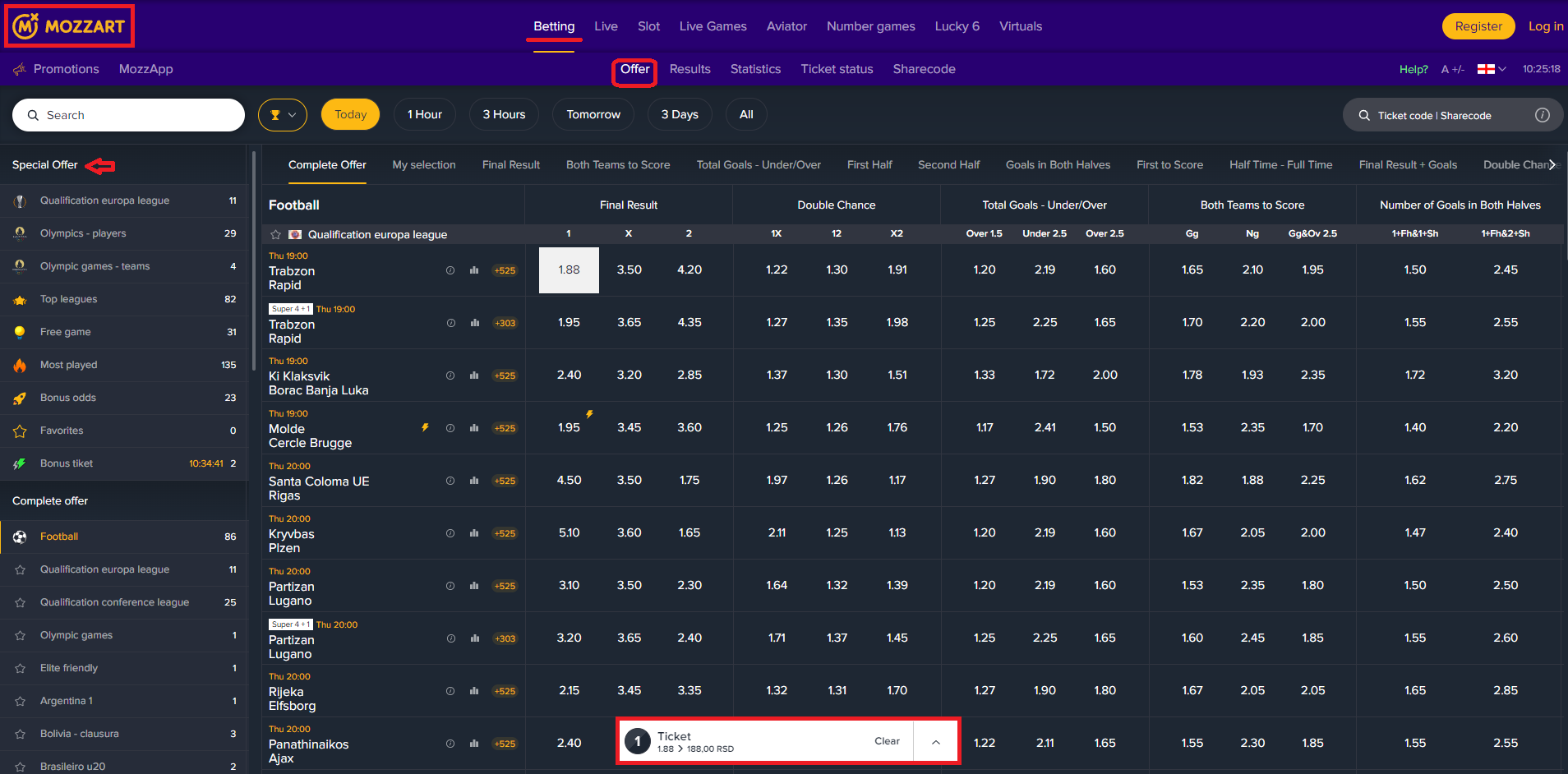This screenshot has height=774, width=1568.
Task: Open Most played flame category
Action: point(123,365)
